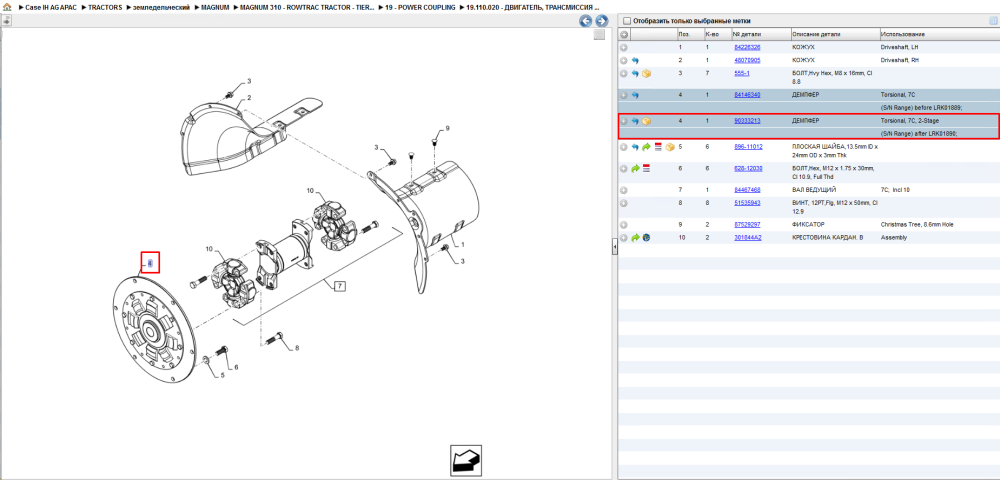Click the 'Описание детали' column header
The width and height of the screenshot is (1000, 480).
pos(816,34)
